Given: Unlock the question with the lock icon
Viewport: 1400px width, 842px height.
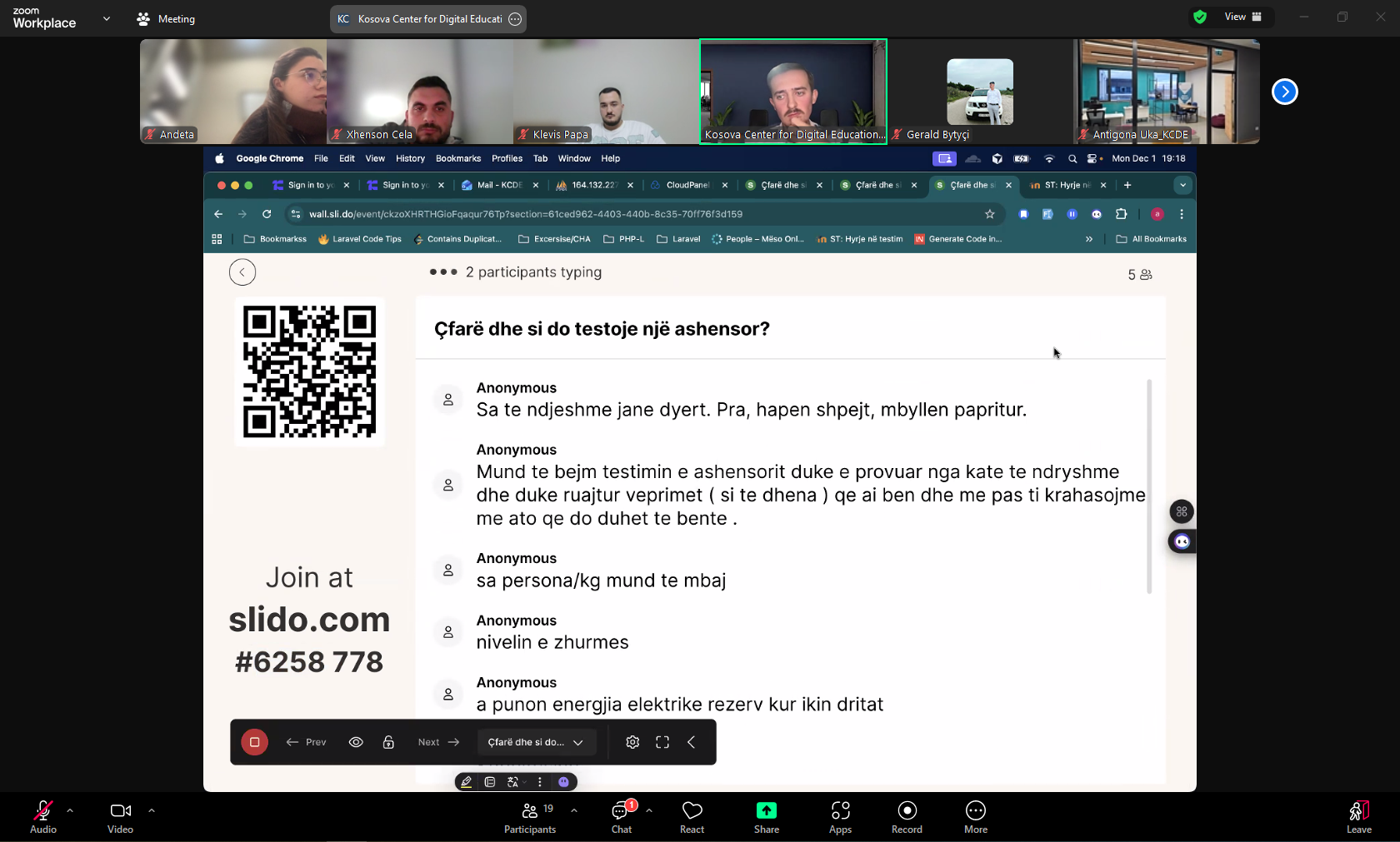Looking at the screenshot, I should 388,742.
